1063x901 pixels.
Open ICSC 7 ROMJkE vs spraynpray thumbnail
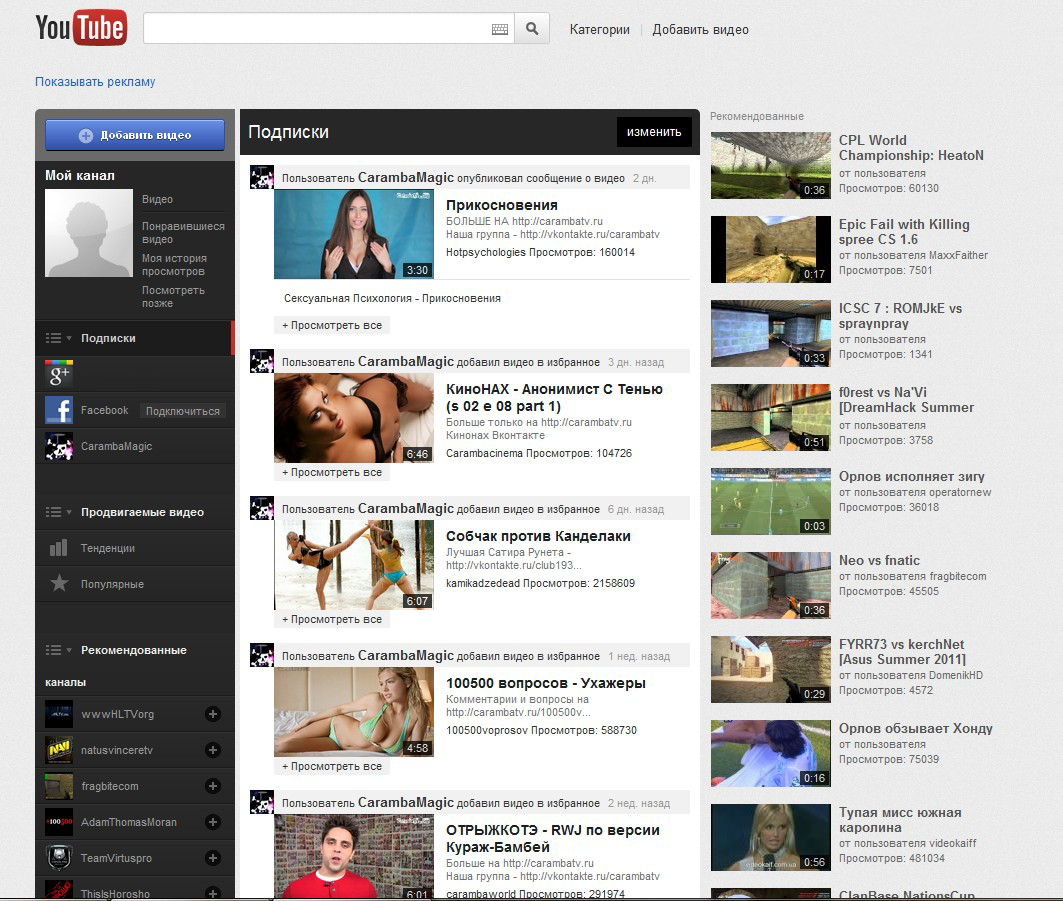tap(771, 334)
